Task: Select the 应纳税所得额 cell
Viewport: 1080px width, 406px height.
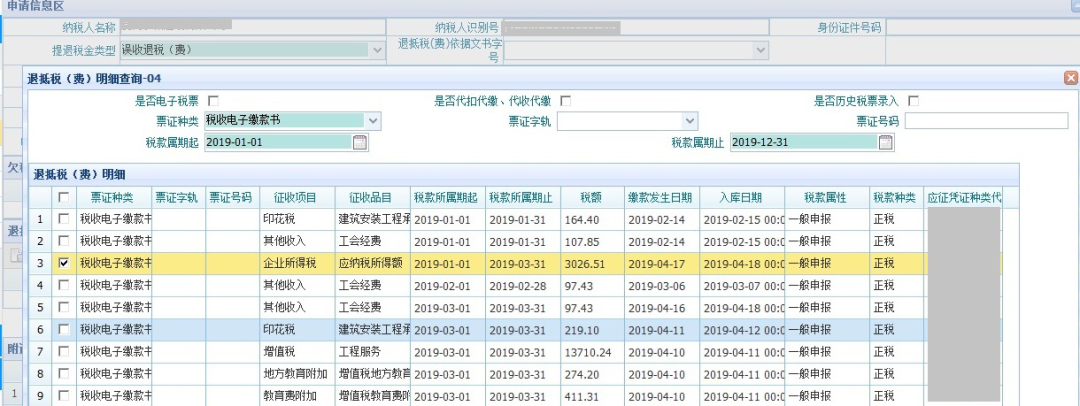Action: (x=373, y=263)
